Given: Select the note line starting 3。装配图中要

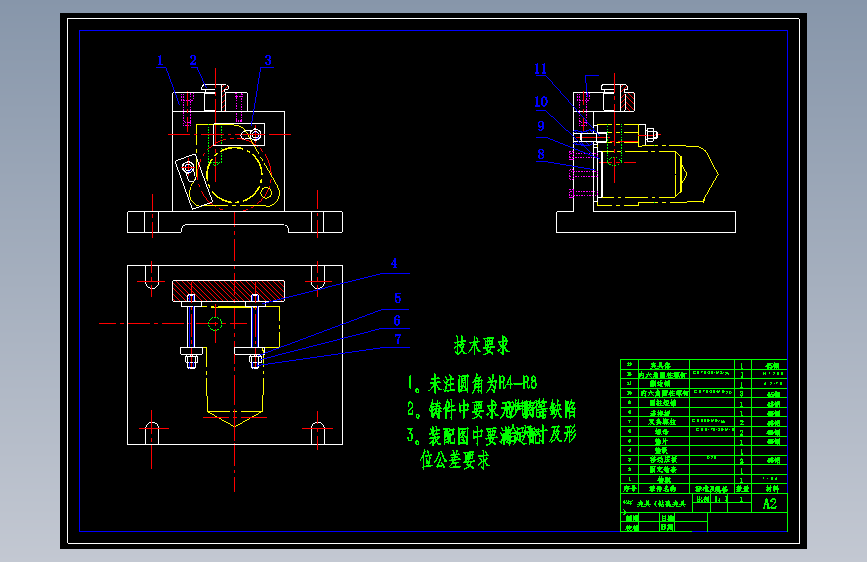Looking at the screenshot, I should 492,435.
